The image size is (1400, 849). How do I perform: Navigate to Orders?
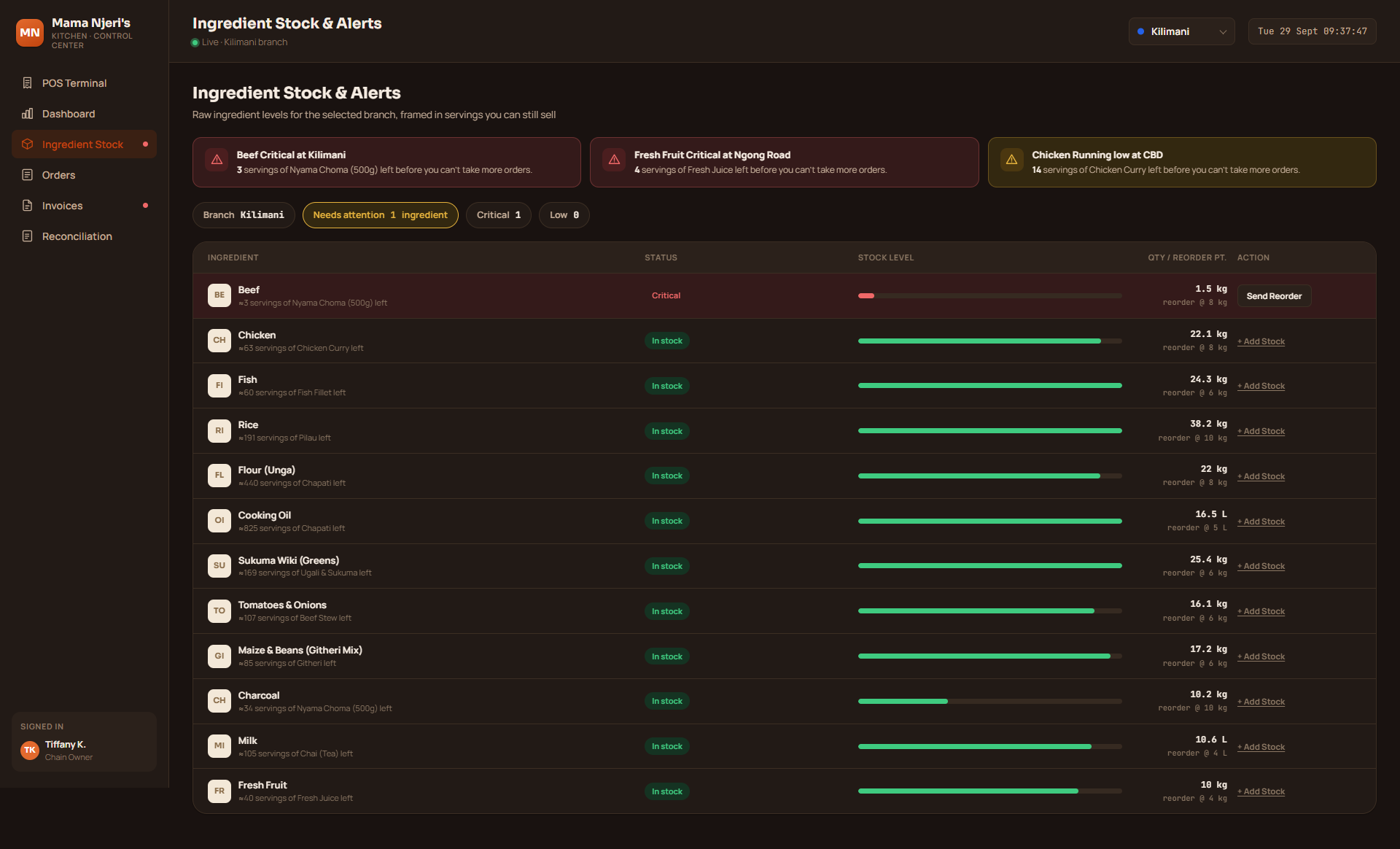(x=84, y=175)
